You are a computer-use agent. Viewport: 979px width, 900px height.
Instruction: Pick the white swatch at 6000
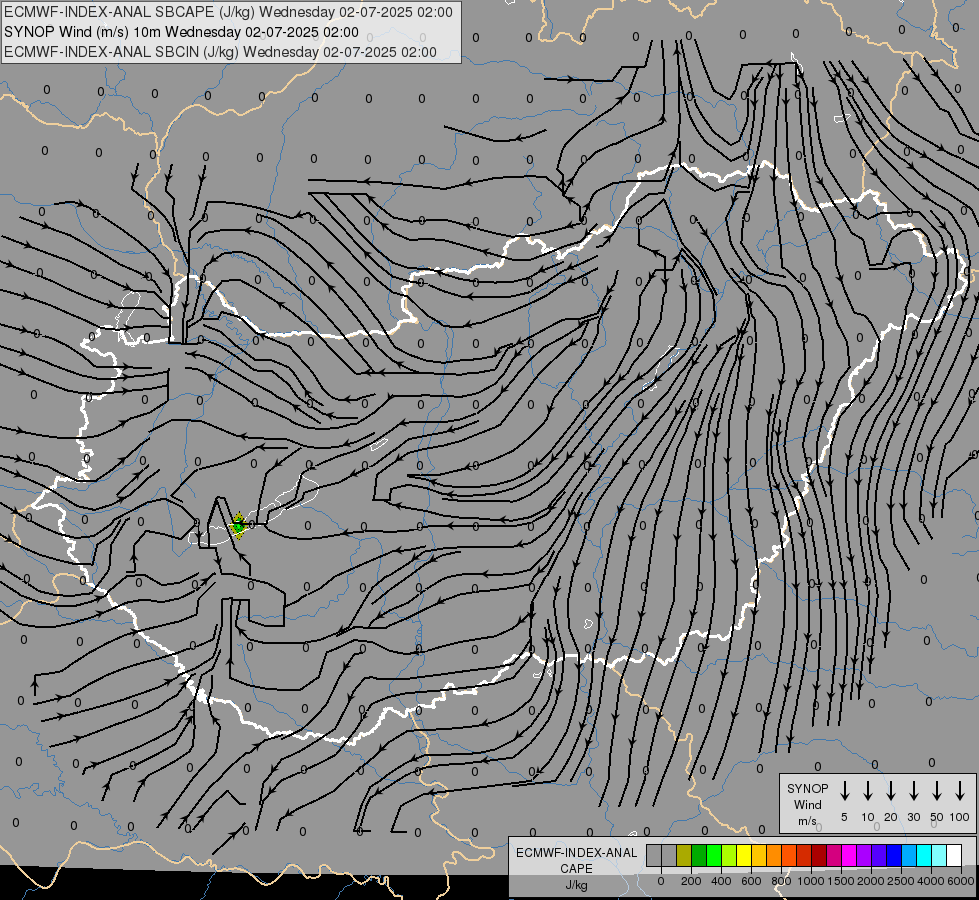coord(955,855)
